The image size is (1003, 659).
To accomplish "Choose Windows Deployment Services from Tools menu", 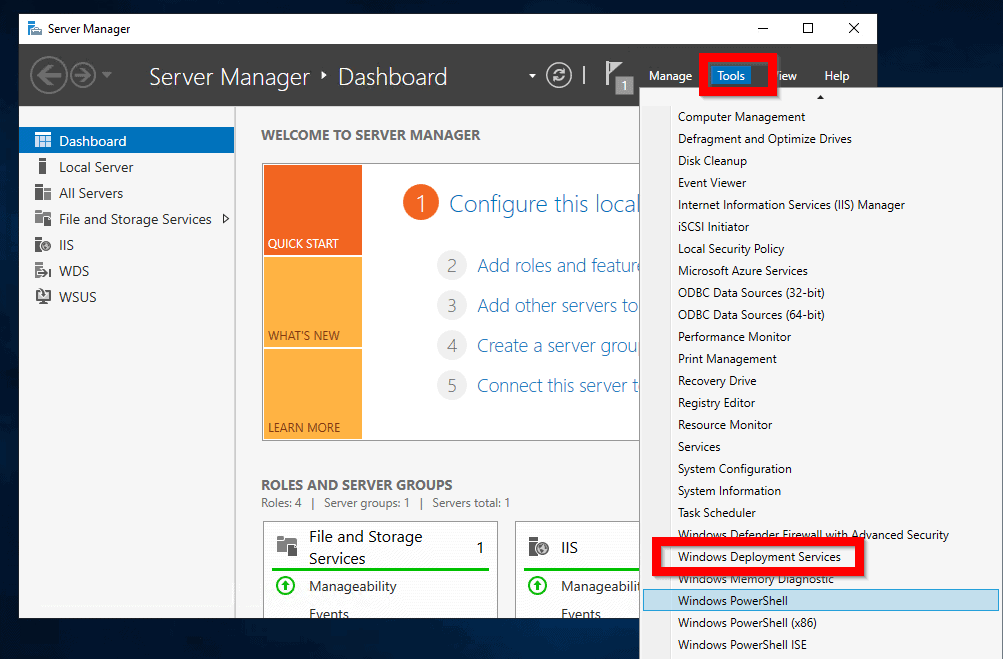I will 759,557.
